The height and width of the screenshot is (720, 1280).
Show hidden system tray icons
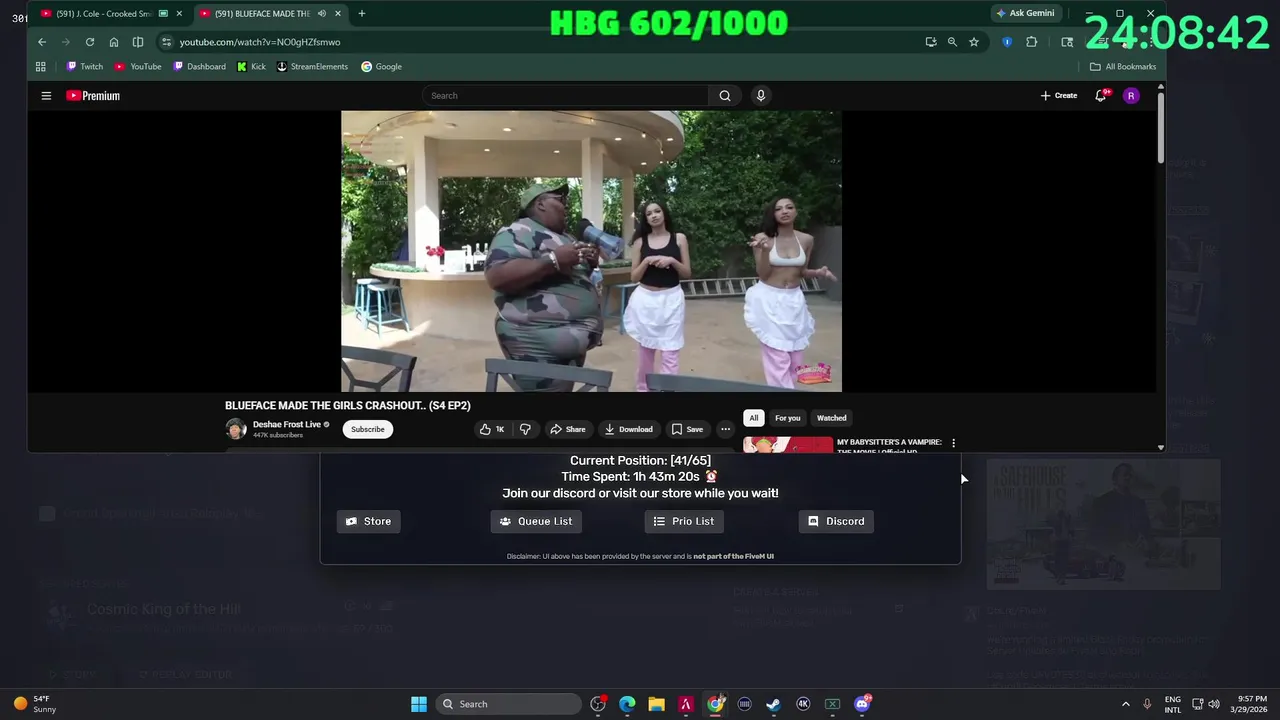point(1125,704)
